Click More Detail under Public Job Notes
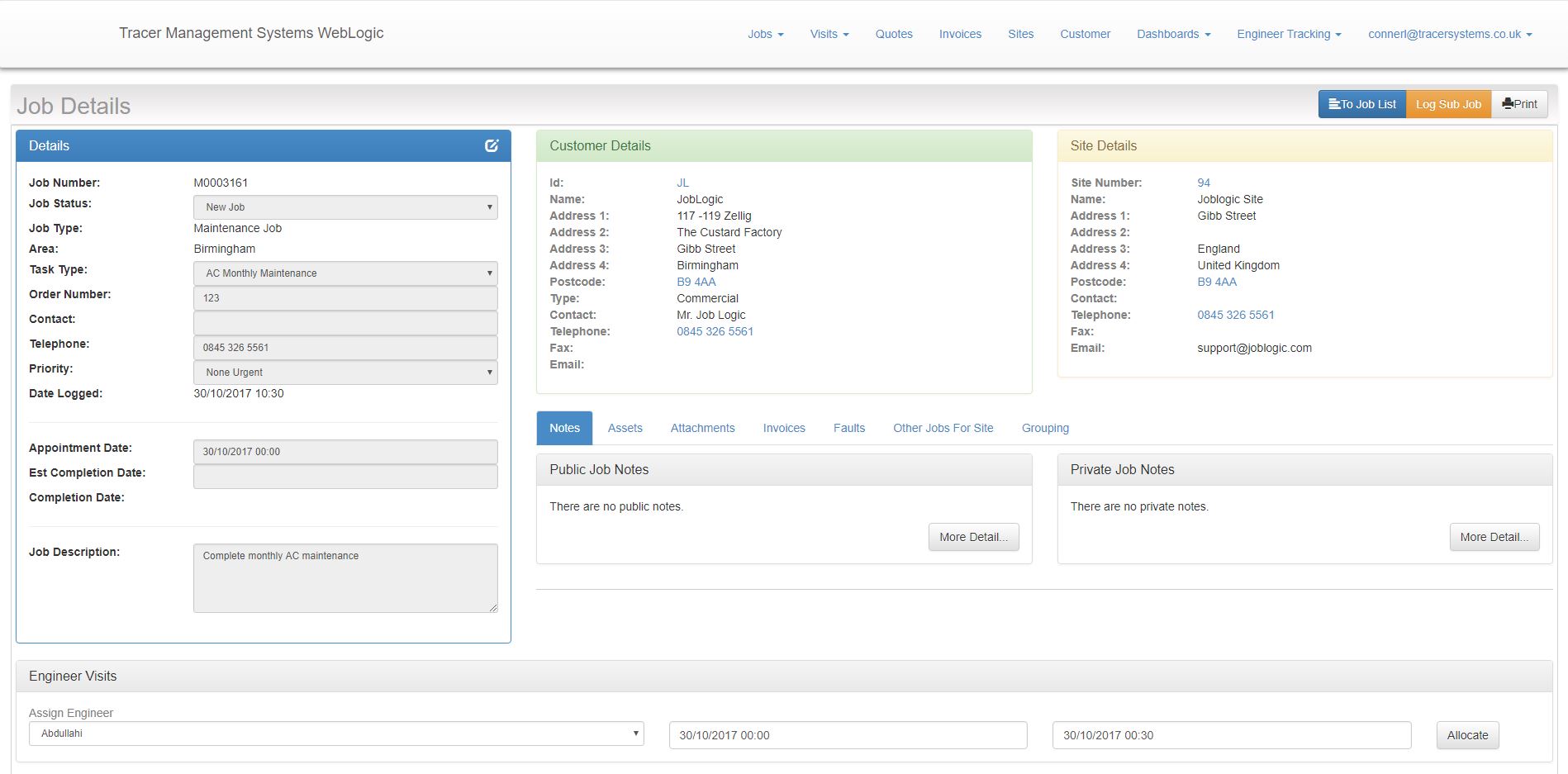Screen dimensions: 1568x774 click(973, 537)
